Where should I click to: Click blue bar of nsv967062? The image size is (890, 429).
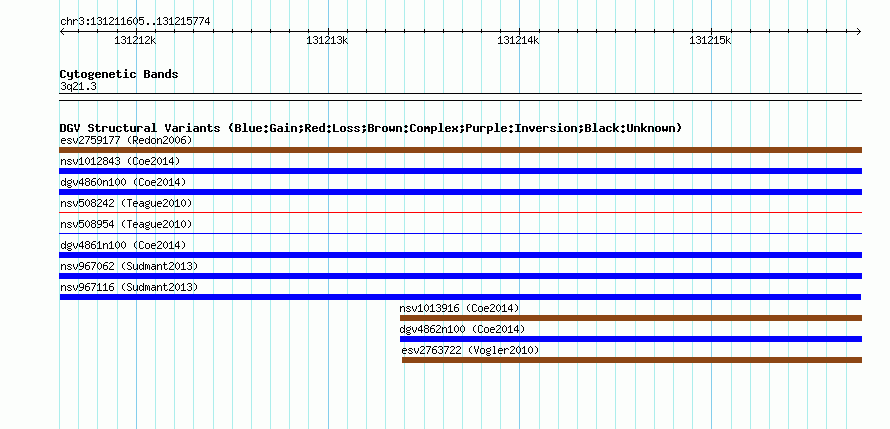tap(460, 276)
